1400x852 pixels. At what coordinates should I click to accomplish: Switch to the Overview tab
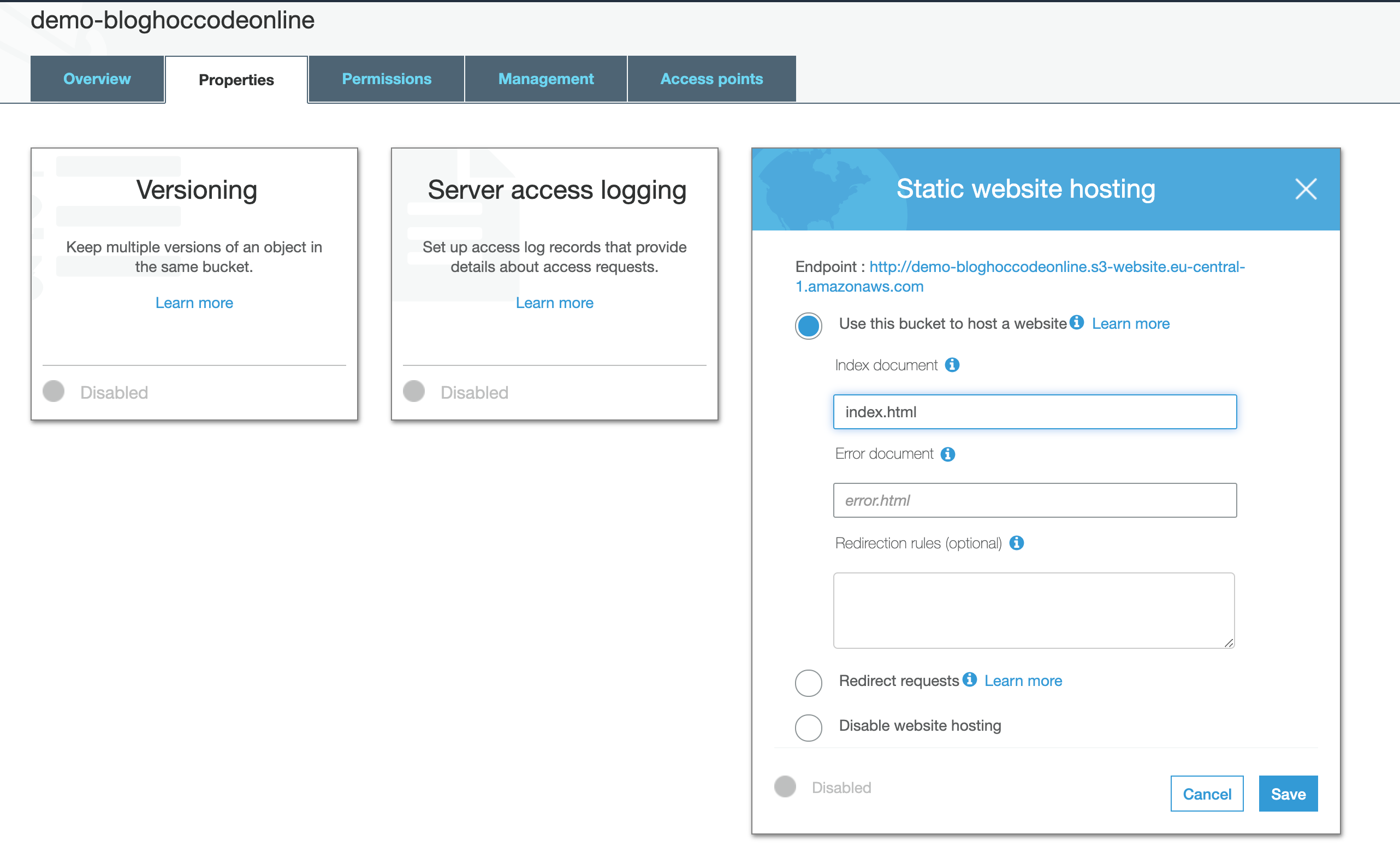pos(97,79)
